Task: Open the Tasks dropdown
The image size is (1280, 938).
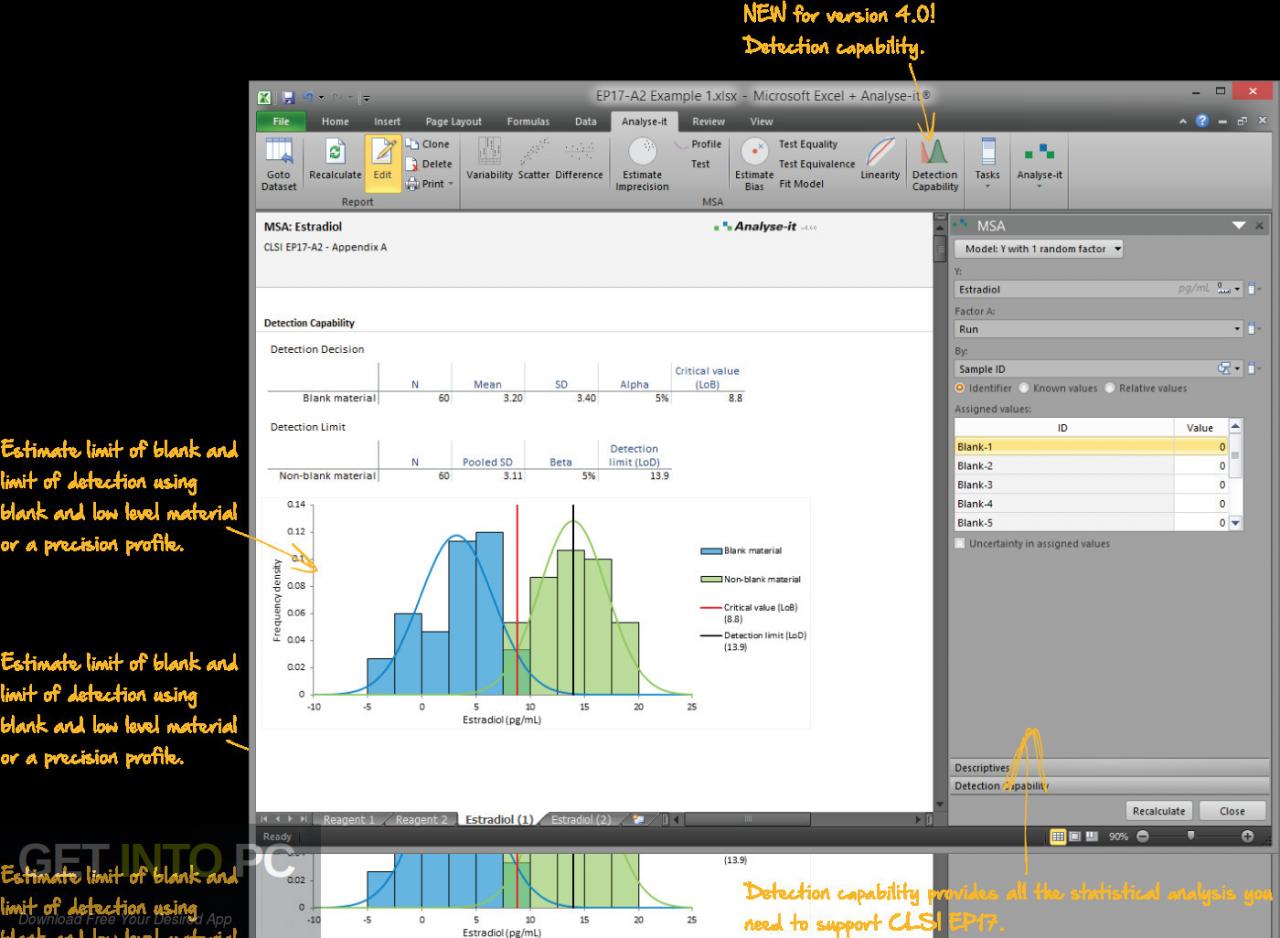Action: pyautogui.click(x=987, y=165)
